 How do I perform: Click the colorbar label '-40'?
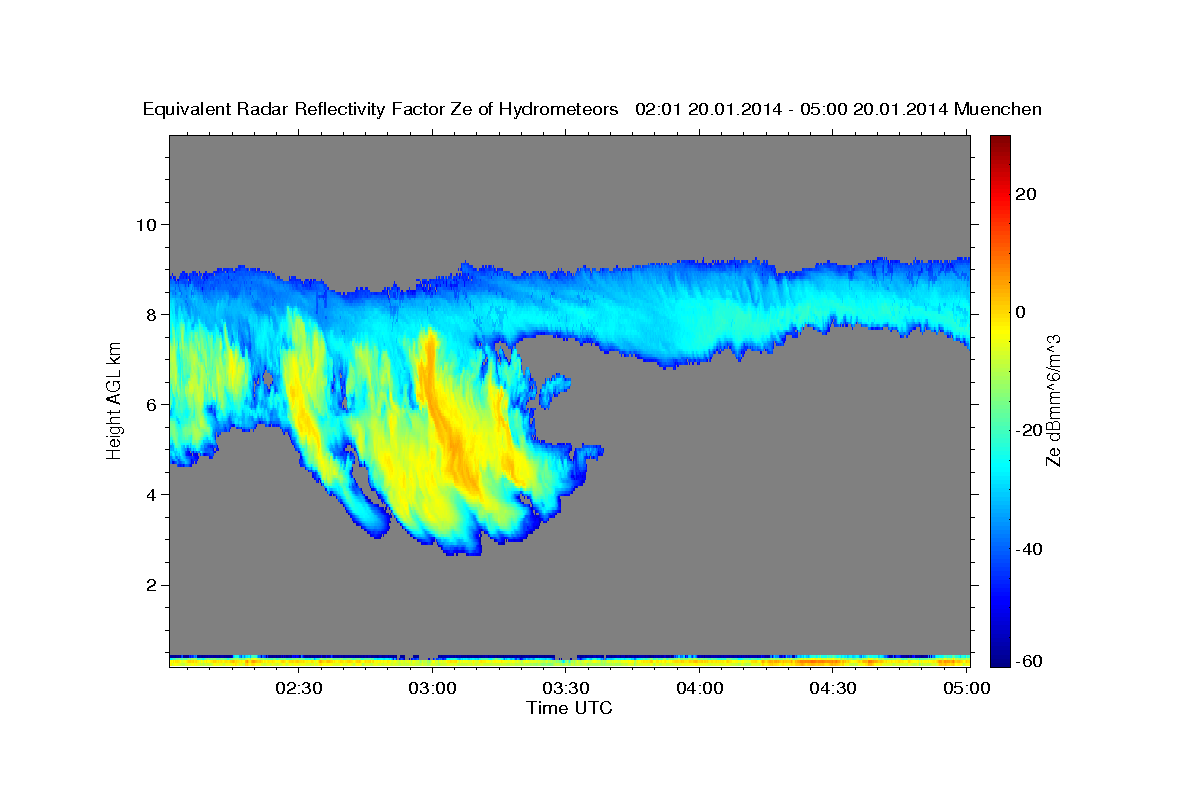click(1029, 549)
